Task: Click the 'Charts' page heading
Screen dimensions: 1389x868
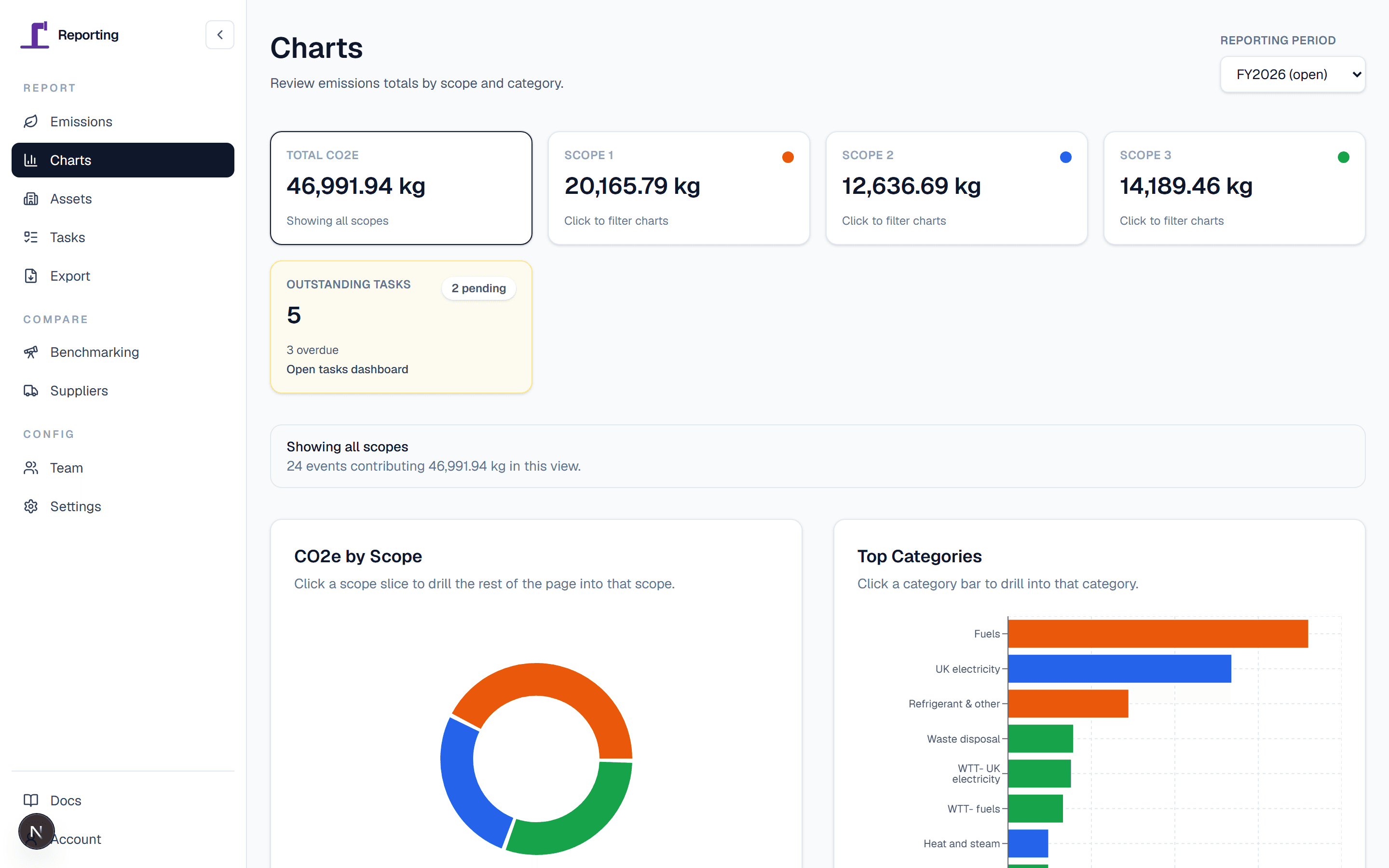Action: 316,48
